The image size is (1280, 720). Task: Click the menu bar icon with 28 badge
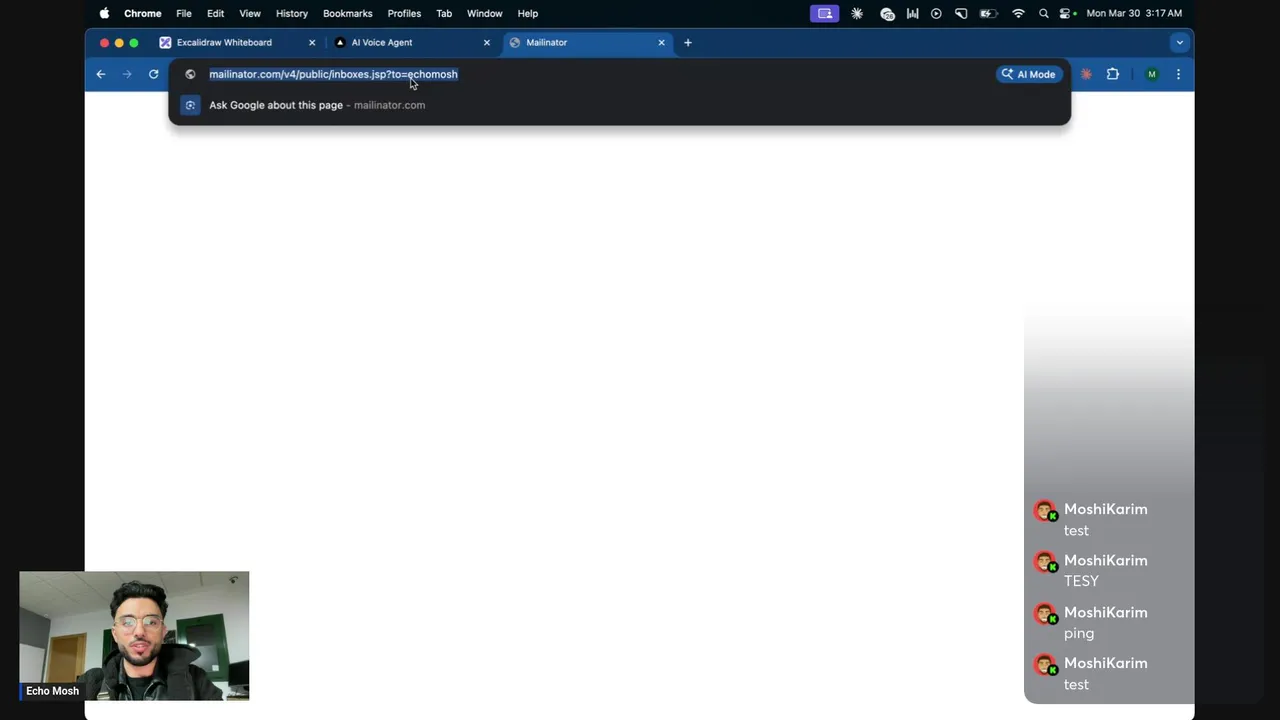pos(886,13)
